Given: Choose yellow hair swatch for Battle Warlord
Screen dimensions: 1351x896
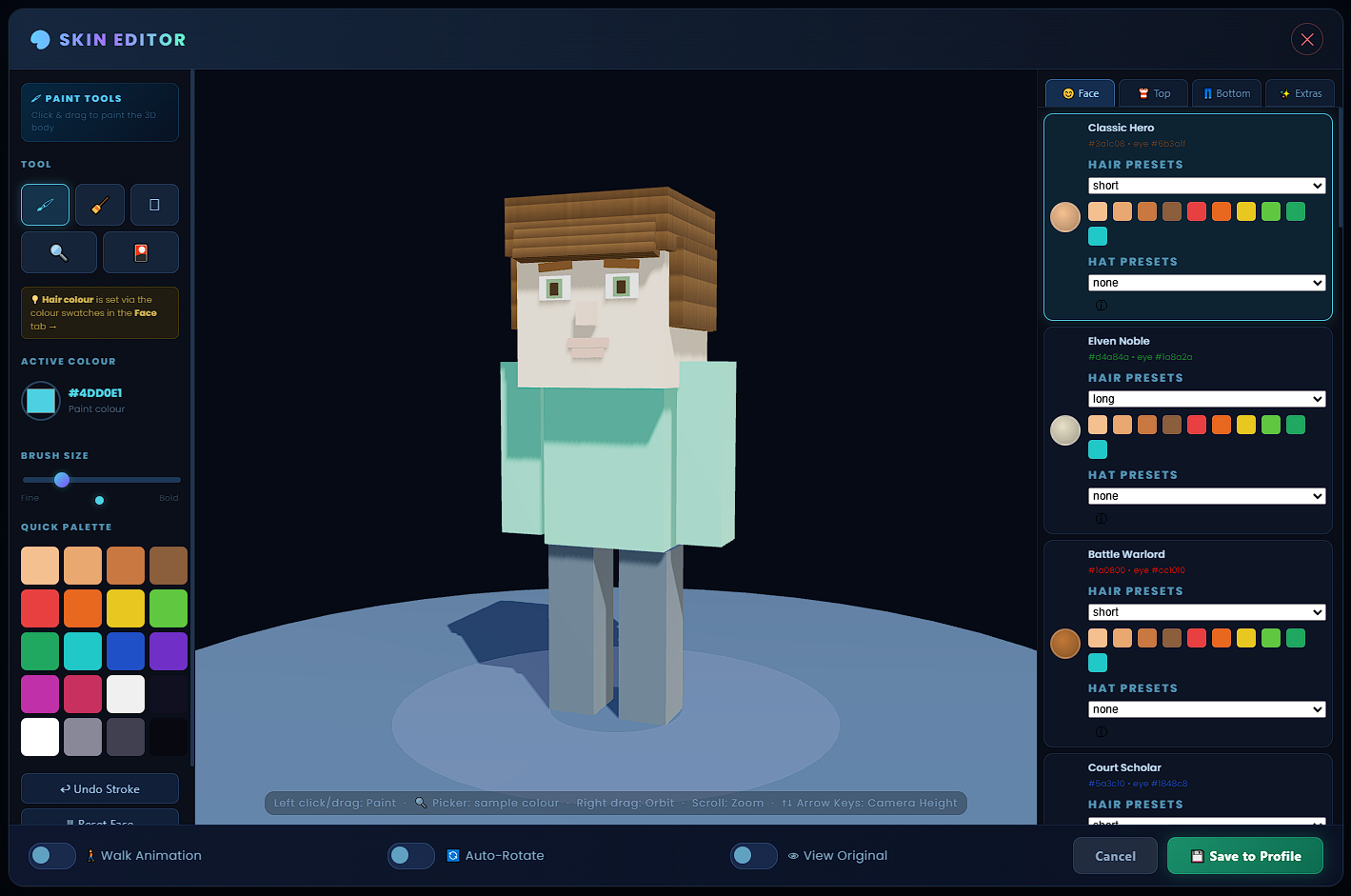Looking at the screenshot, I should click(1246, 638).
